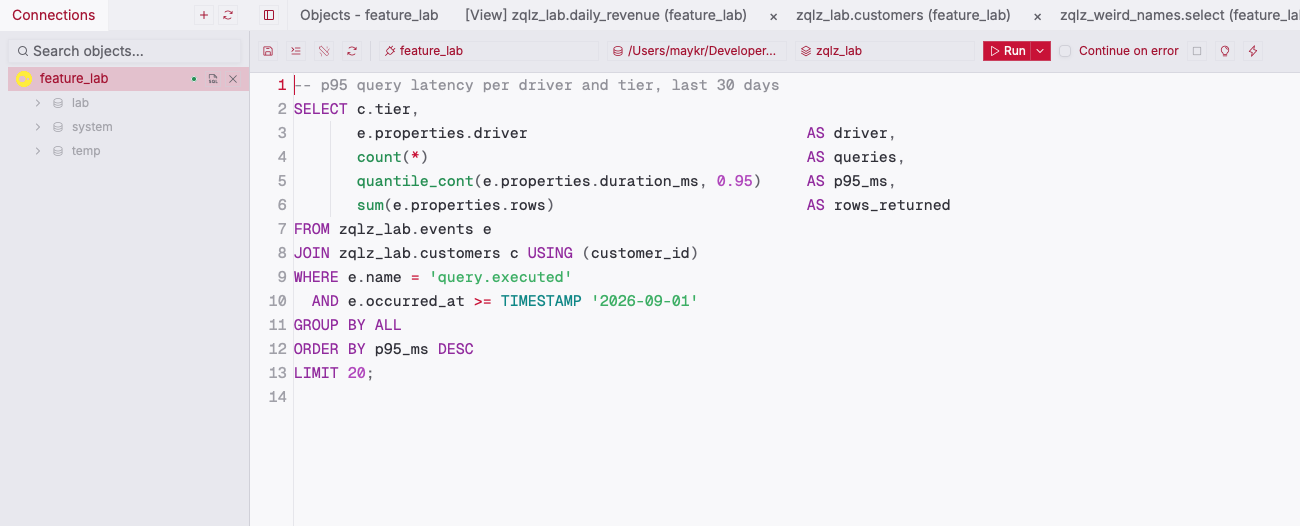
Task: Enable the Continue on error checkbox
Action: click(1065, 51)
